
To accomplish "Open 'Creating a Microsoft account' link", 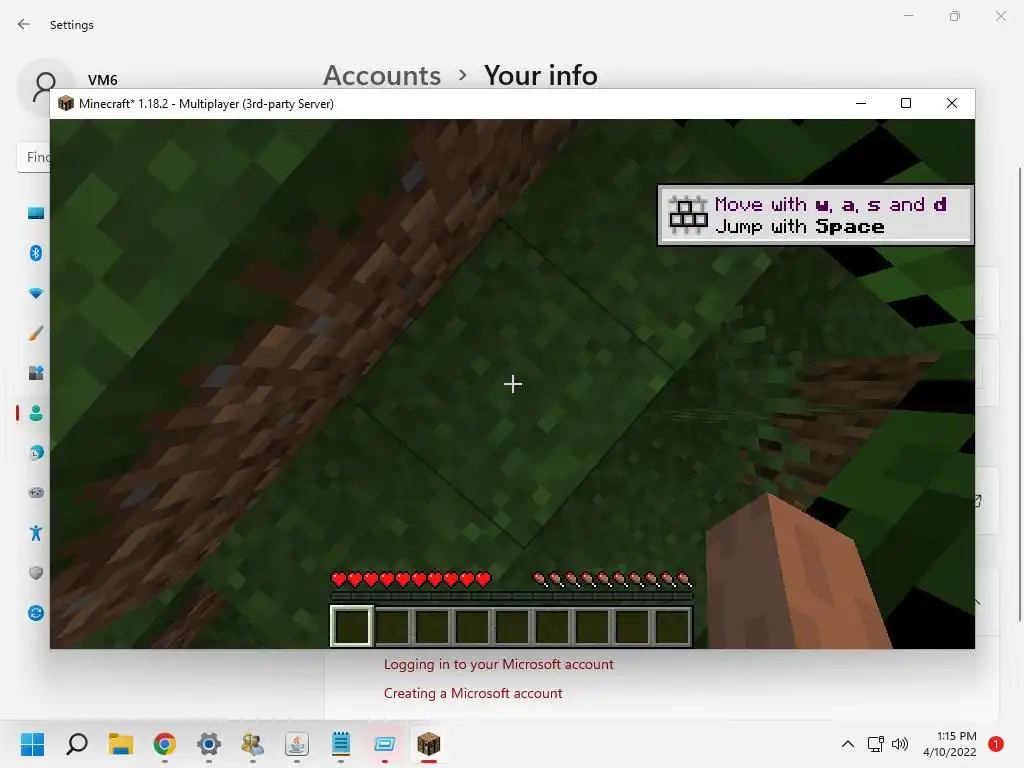I will (x=473, y=693).
